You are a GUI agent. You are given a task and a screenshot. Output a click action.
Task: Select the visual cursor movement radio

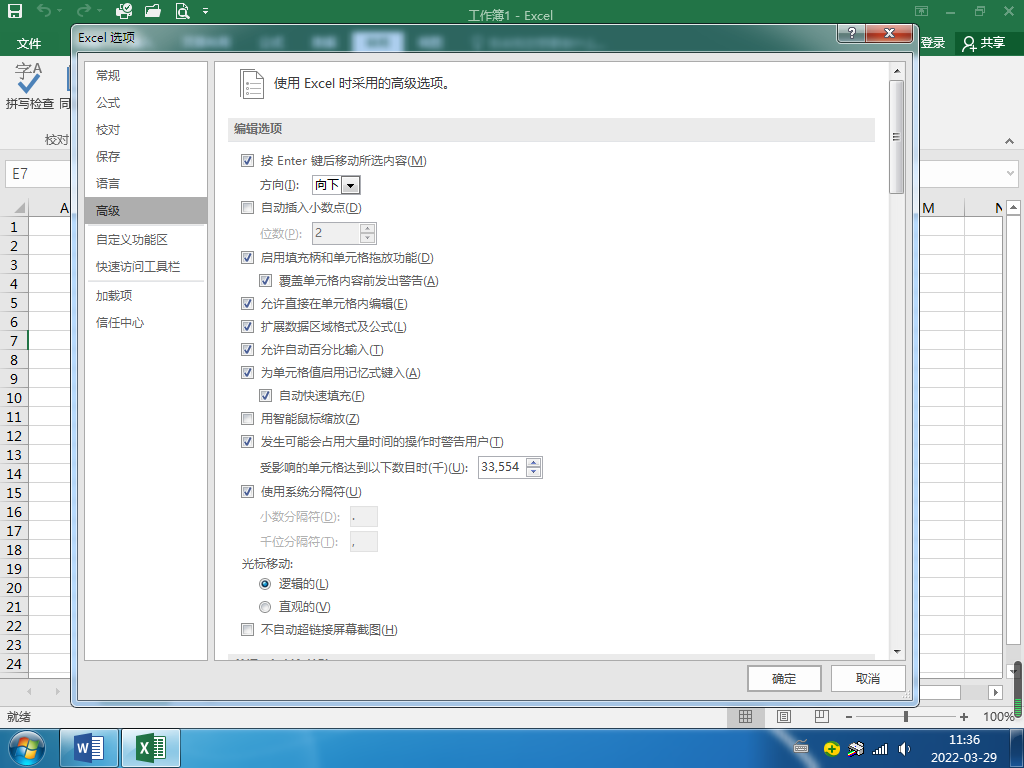(265, 607)
